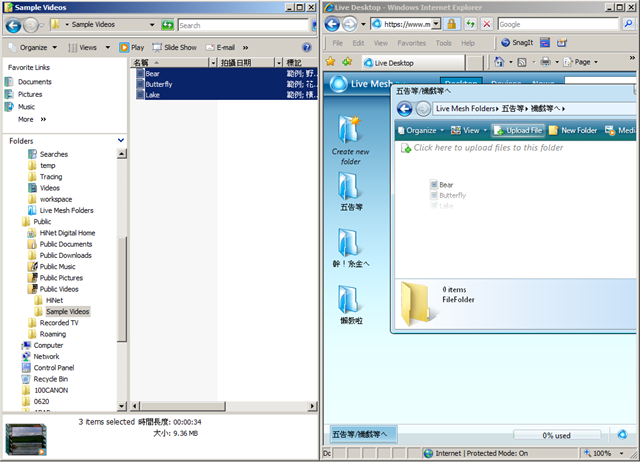
Task: Open 五告等 folder on Live Desktop
Action: point(351,191)
